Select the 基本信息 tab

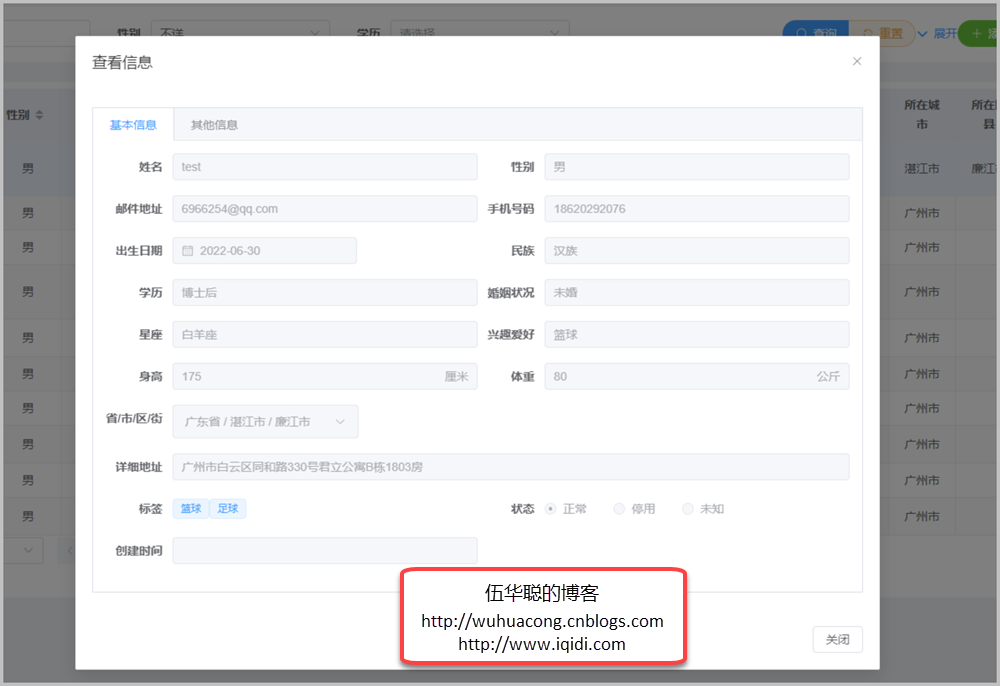coord(133,125)
